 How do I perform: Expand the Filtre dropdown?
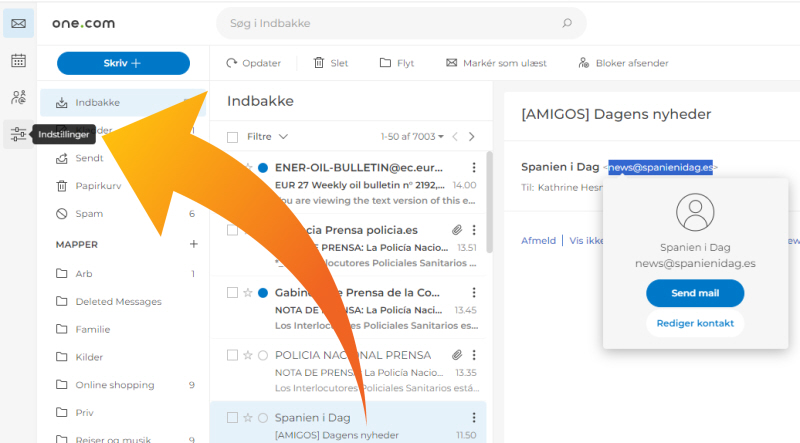point(268,136)
